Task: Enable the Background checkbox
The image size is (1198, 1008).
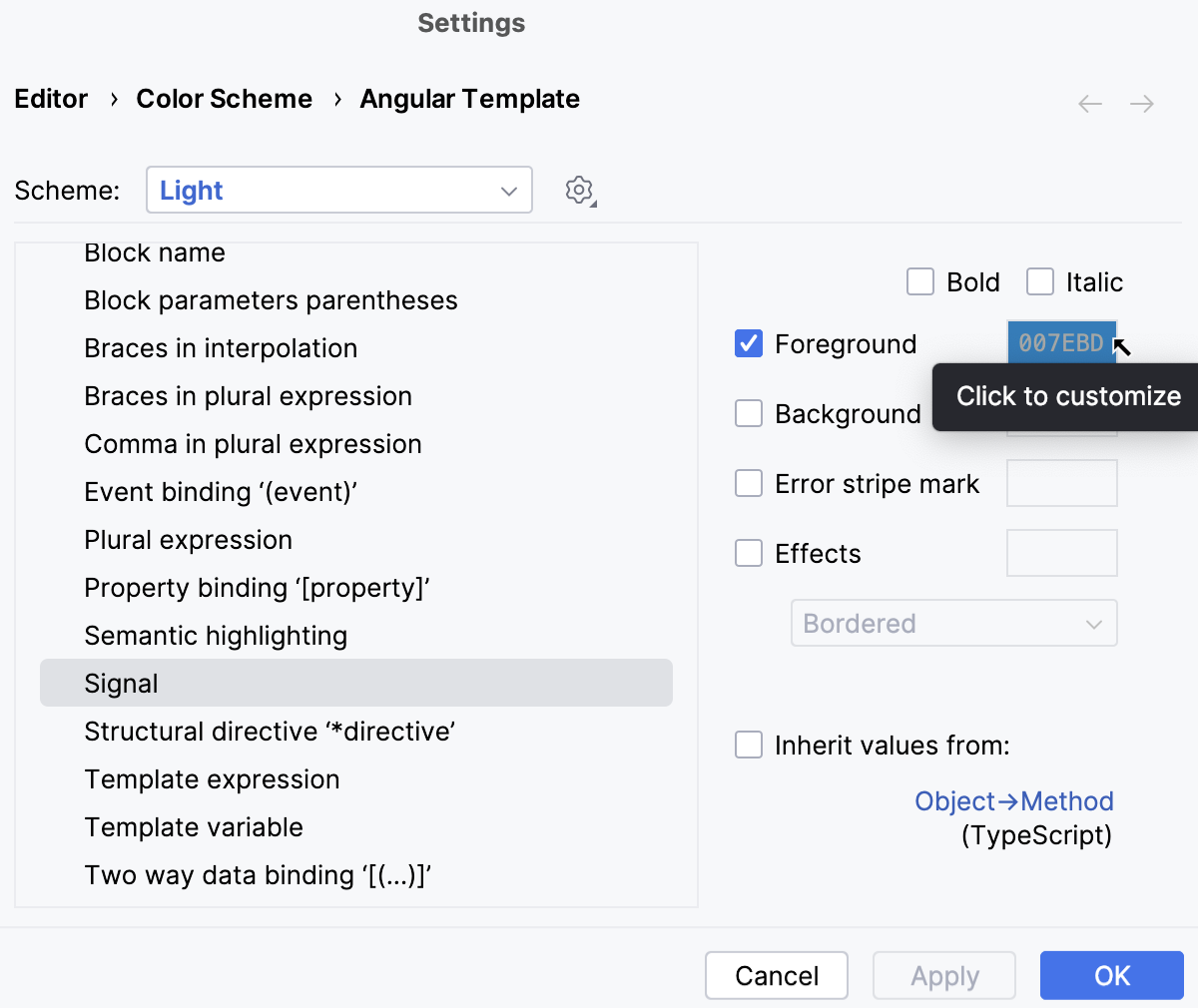Action: click(749, 413)
